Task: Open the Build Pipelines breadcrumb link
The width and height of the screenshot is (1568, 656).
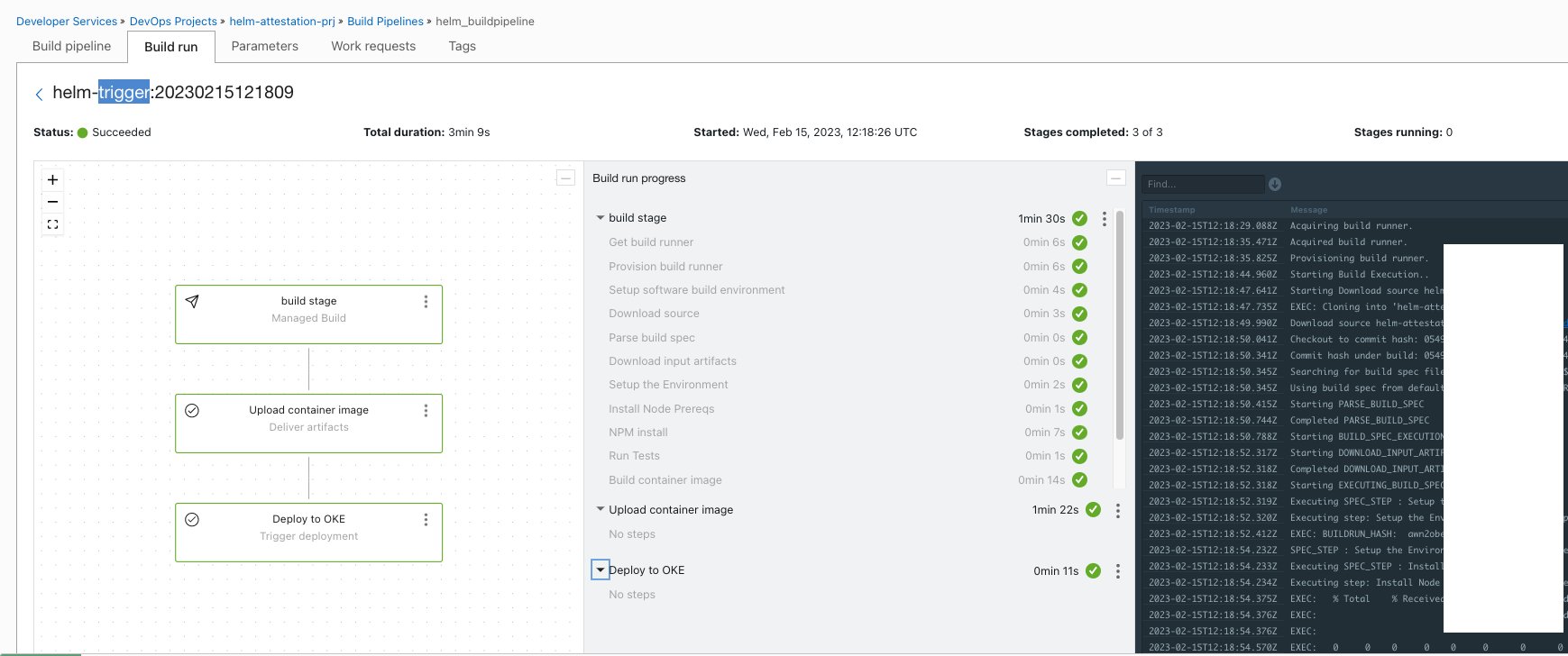Action: 385,22
